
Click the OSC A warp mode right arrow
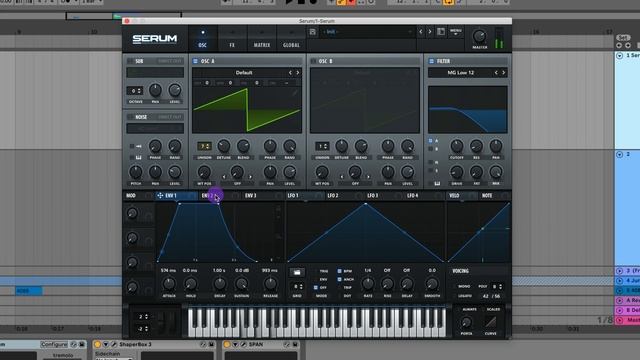[x=250, y=177]
